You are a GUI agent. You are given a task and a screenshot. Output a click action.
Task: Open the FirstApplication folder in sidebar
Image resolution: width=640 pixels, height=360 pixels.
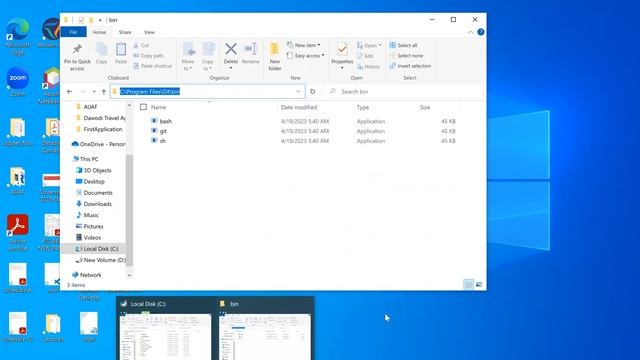(x=103, y=129)
